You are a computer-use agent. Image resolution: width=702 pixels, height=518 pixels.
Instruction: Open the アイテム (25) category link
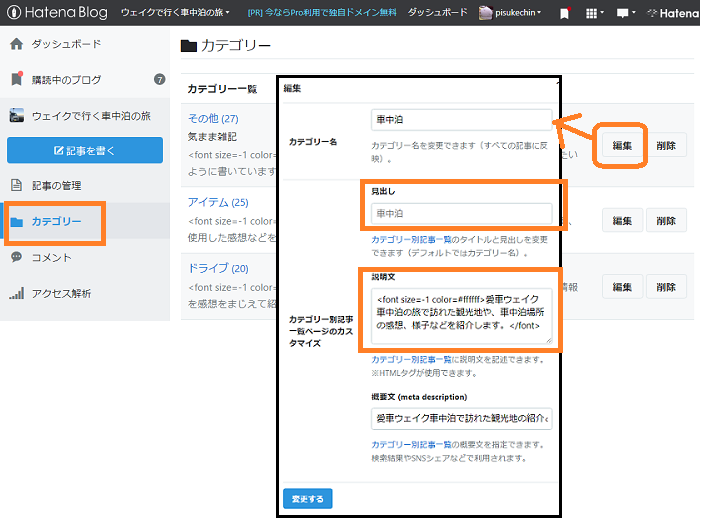point(218,202)
